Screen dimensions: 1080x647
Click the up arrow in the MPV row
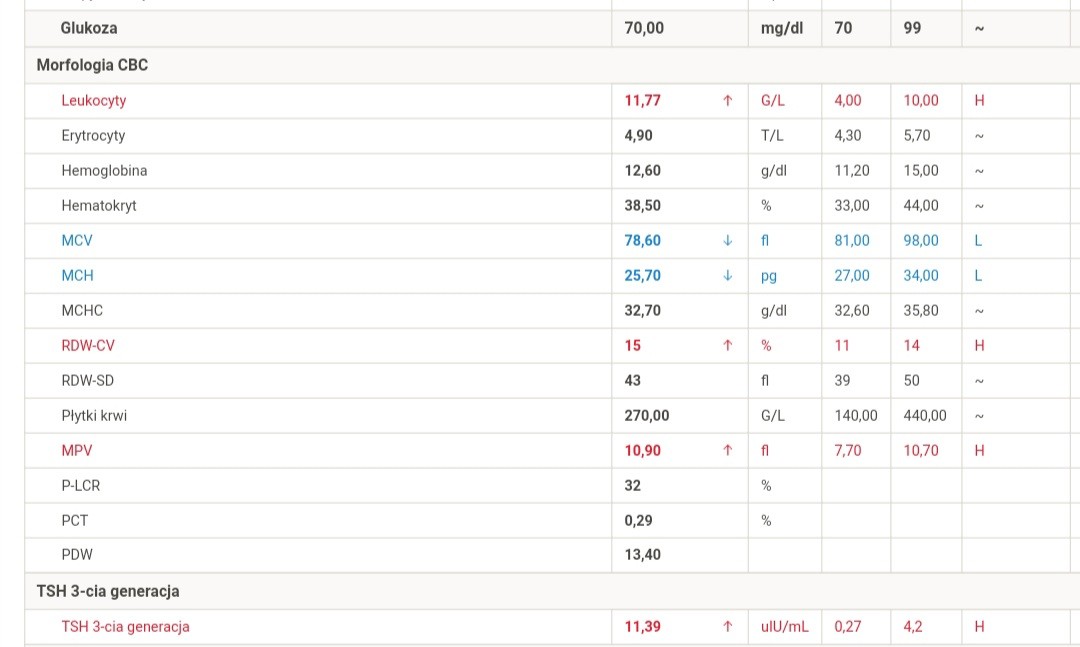tap(727, 450)
